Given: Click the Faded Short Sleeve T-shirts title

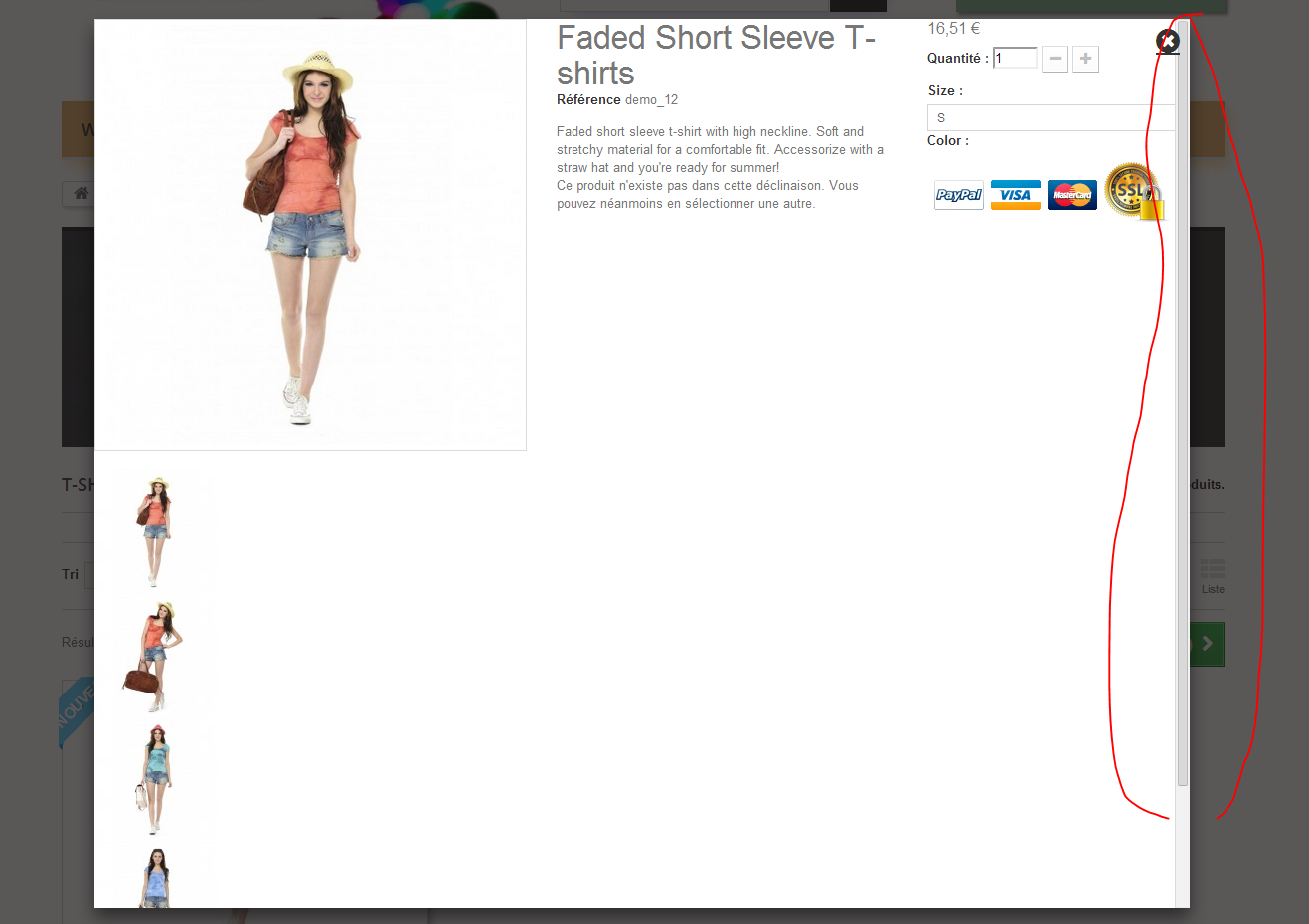Looking at the screenshot, I should click(x=716, y=55).
